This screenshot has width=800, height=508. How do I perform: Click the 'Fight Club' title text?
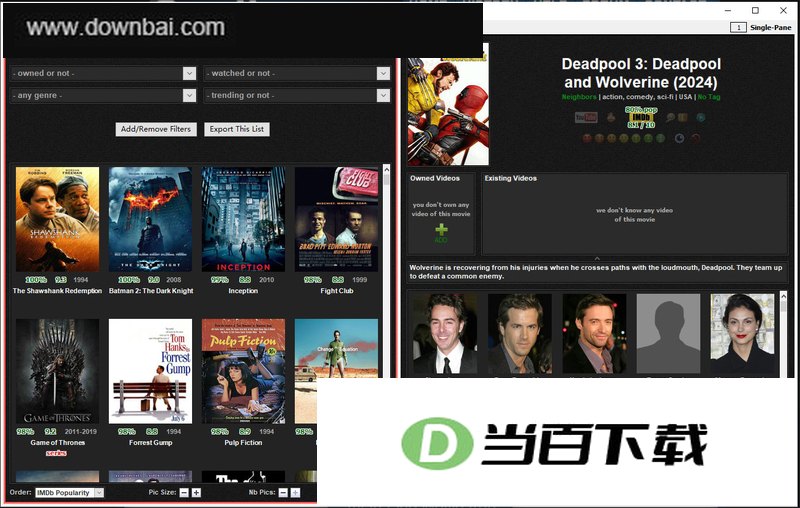pos(337,291)
